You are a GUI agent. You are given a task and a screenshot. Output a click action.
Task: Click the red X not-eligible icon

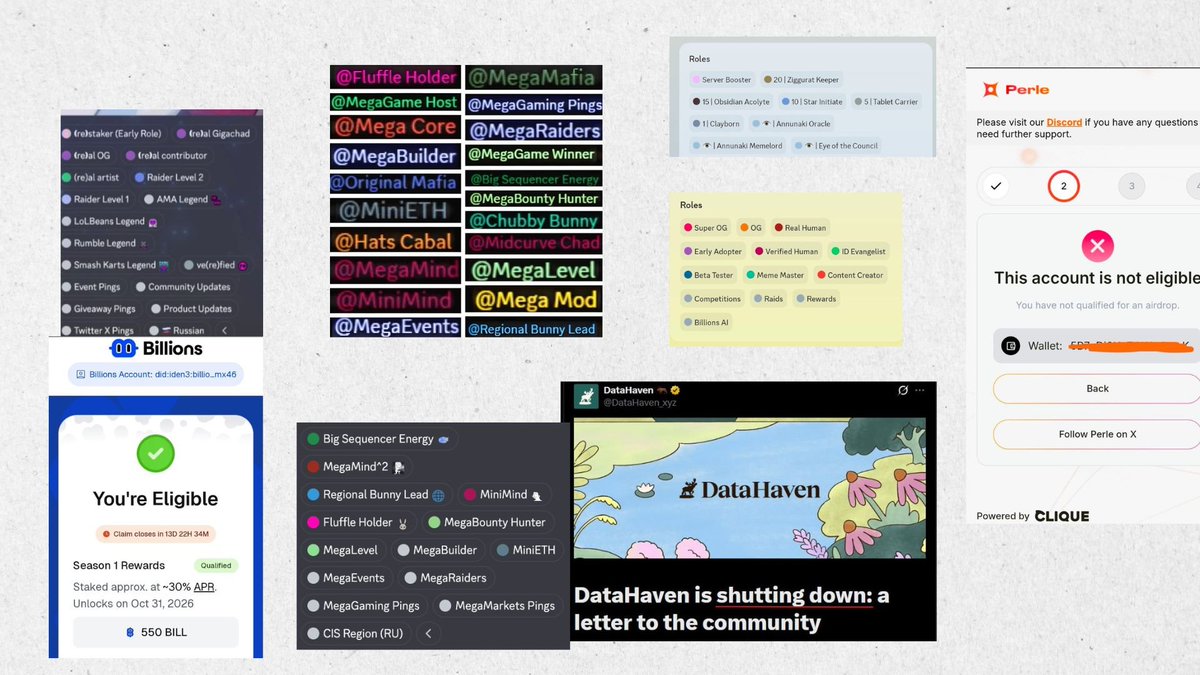[1097, 245]
